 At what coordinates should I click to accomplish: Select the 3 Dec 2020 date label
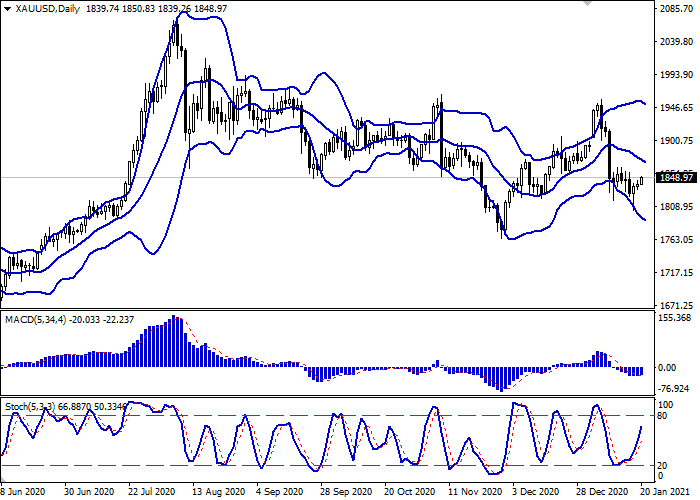click(x=536, y=492)
